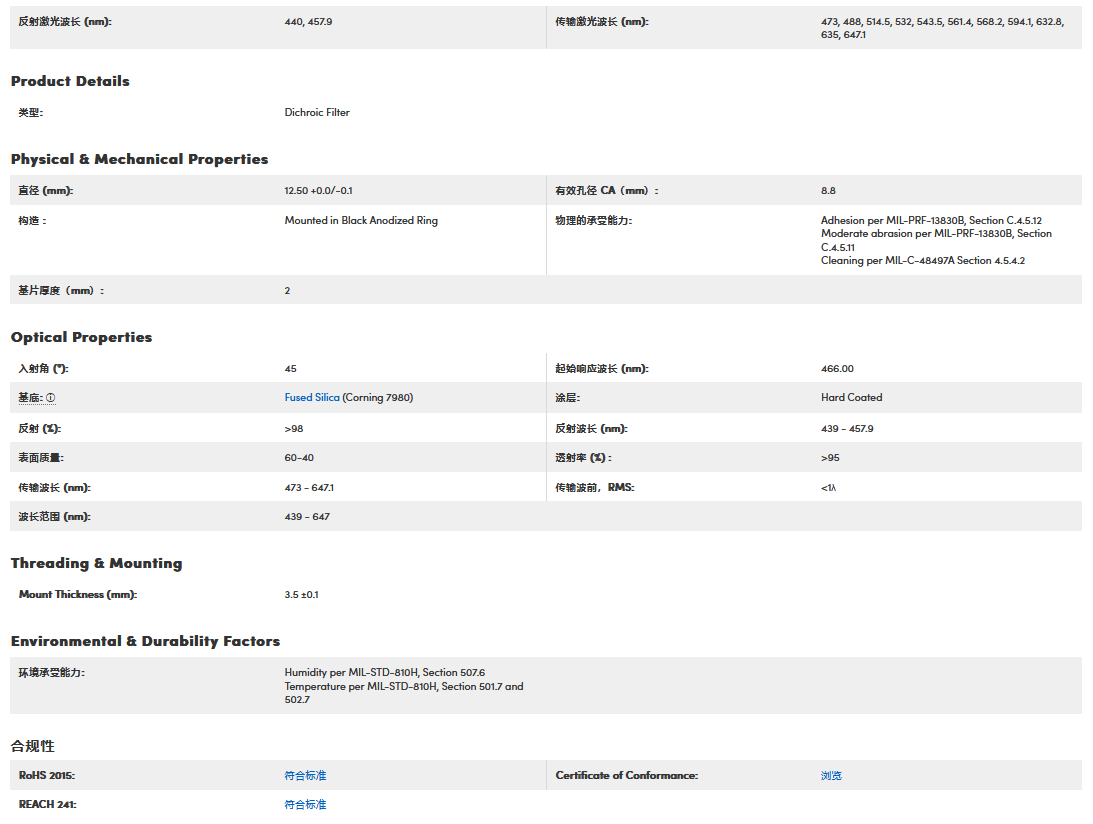1093x824 pixels.
Task: Click the Environmental & Durability Factors heading
Action: click(145, 641)
